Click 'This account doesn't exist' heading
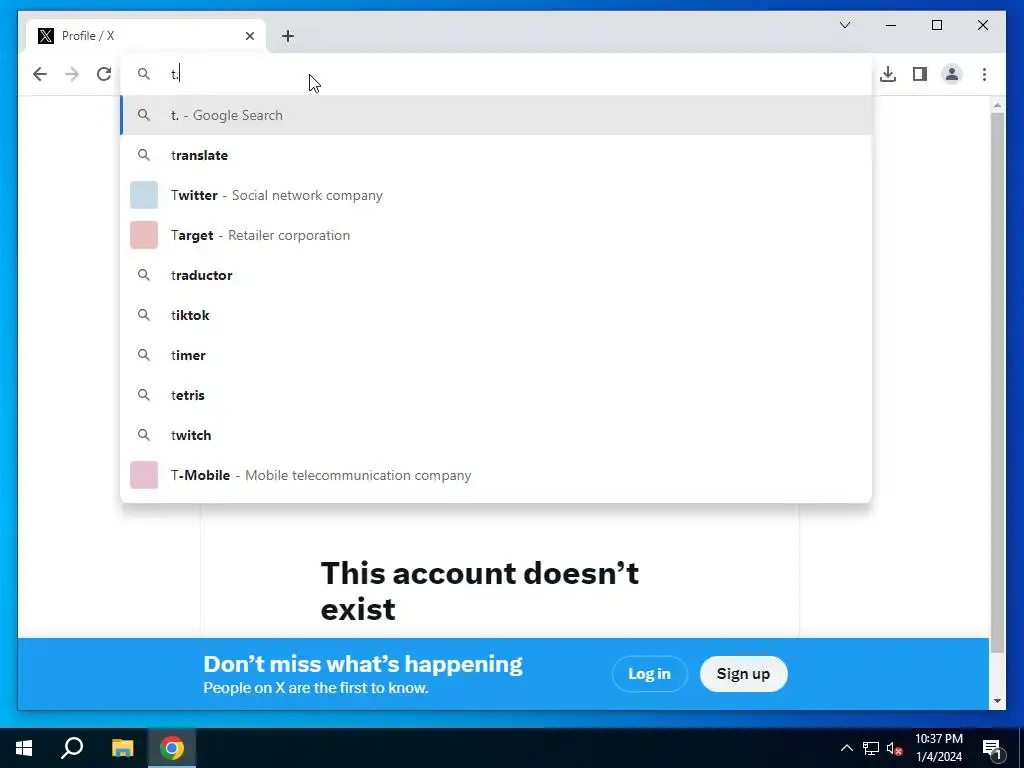Image resolution: width=1024 pixels, height=768 pixels. (x=480, y=591)
